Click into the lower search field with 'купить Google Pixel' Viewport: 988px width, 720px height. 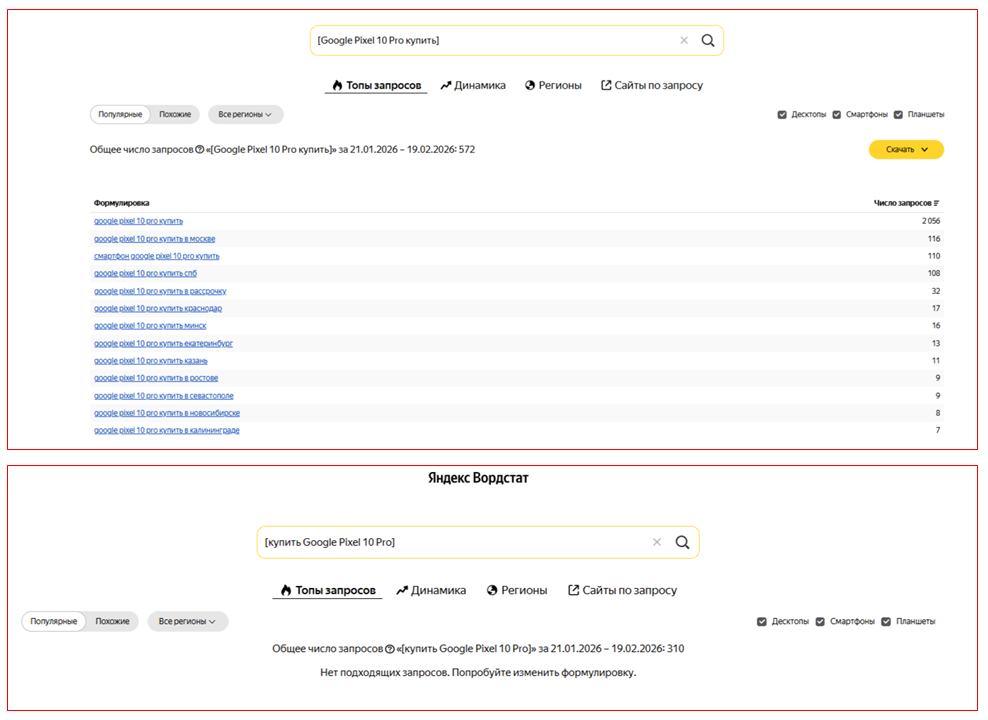point(450,542)
